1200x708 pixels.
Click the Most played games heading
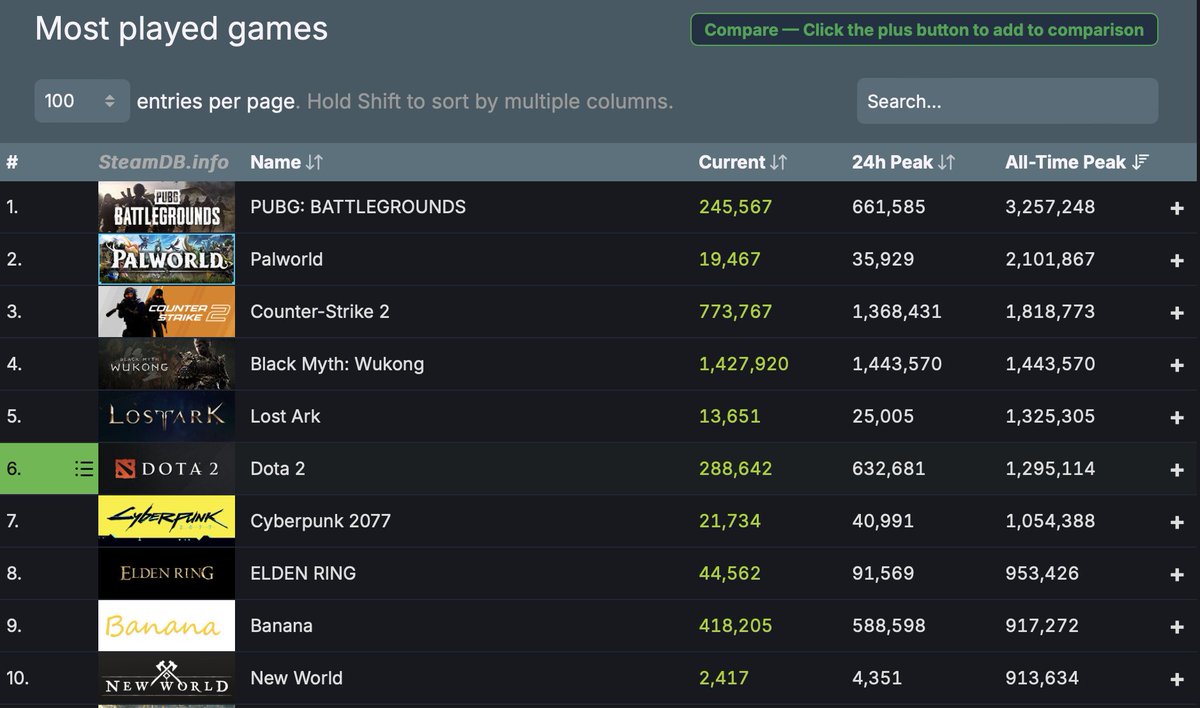181,28
